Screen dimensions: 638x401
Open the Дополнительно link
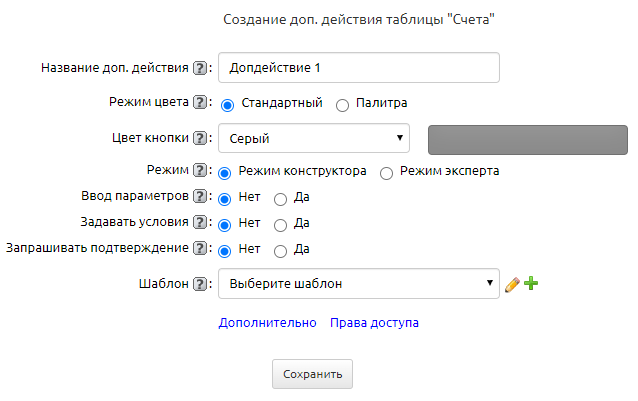pos(267,323)
